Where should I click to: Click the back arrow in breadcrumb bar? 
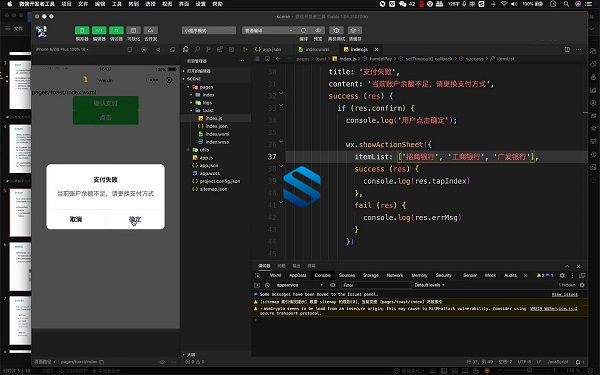coord(278,59)
